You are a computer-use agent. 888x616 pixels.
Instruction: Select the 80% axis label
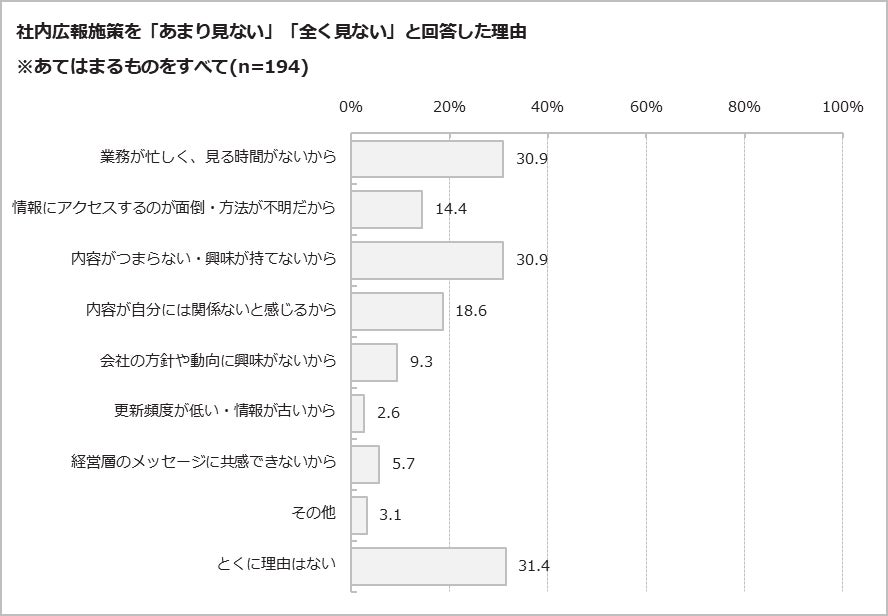click(744, 106)
